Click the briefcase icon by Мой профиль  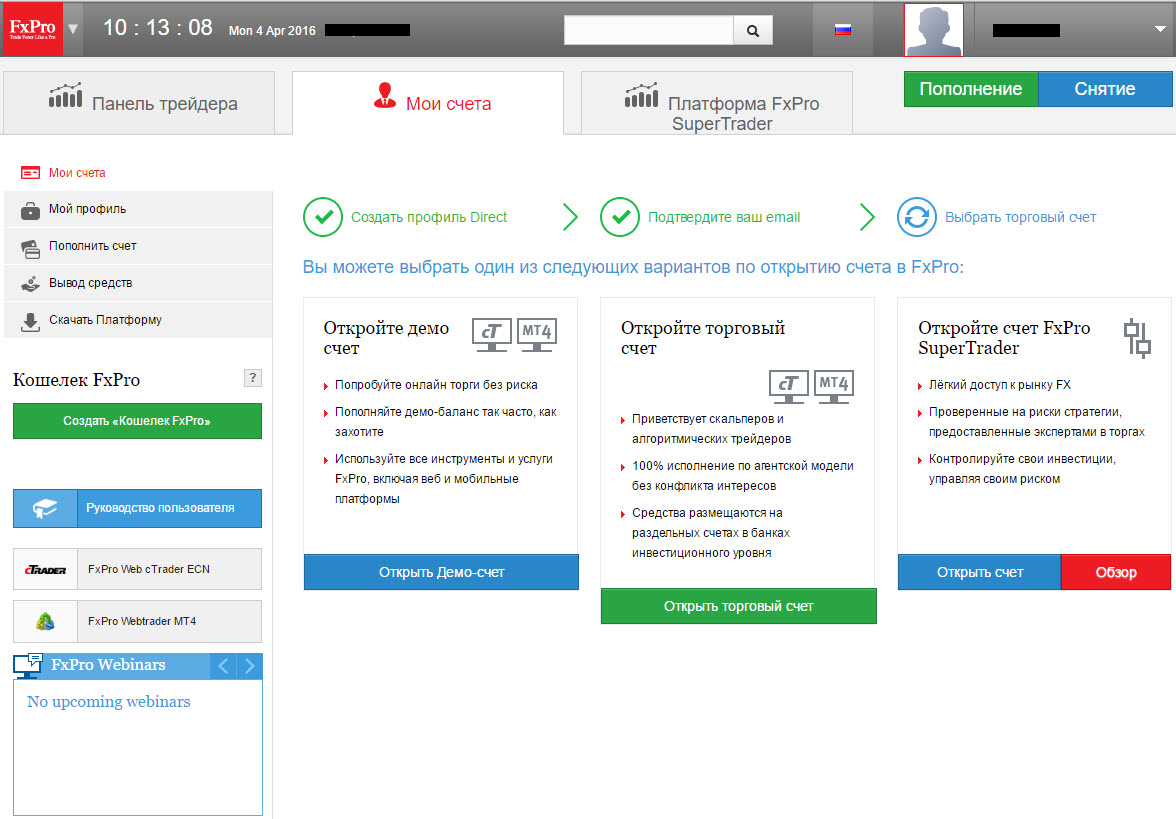[x=30, y=211]
